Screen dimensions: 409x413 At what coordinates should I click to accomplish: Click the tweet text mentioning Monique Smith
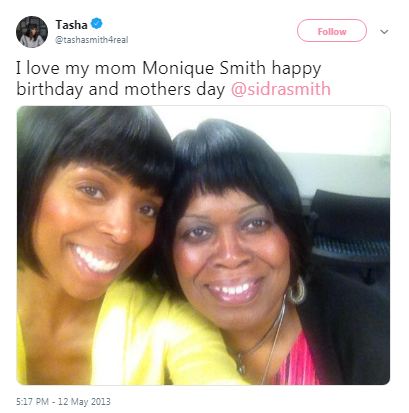point(173,79)
